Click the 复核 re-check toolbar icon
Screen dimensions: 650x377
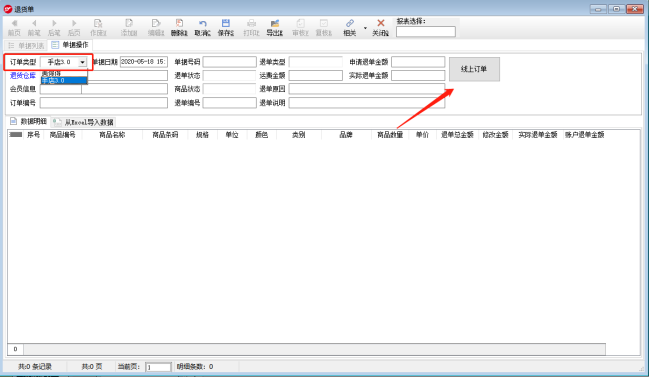tap(324, 27)
